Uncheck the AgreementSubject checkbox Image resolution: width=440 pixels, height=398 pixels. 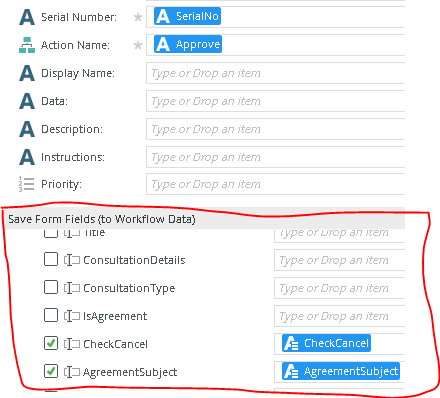(x=51, y=371)
